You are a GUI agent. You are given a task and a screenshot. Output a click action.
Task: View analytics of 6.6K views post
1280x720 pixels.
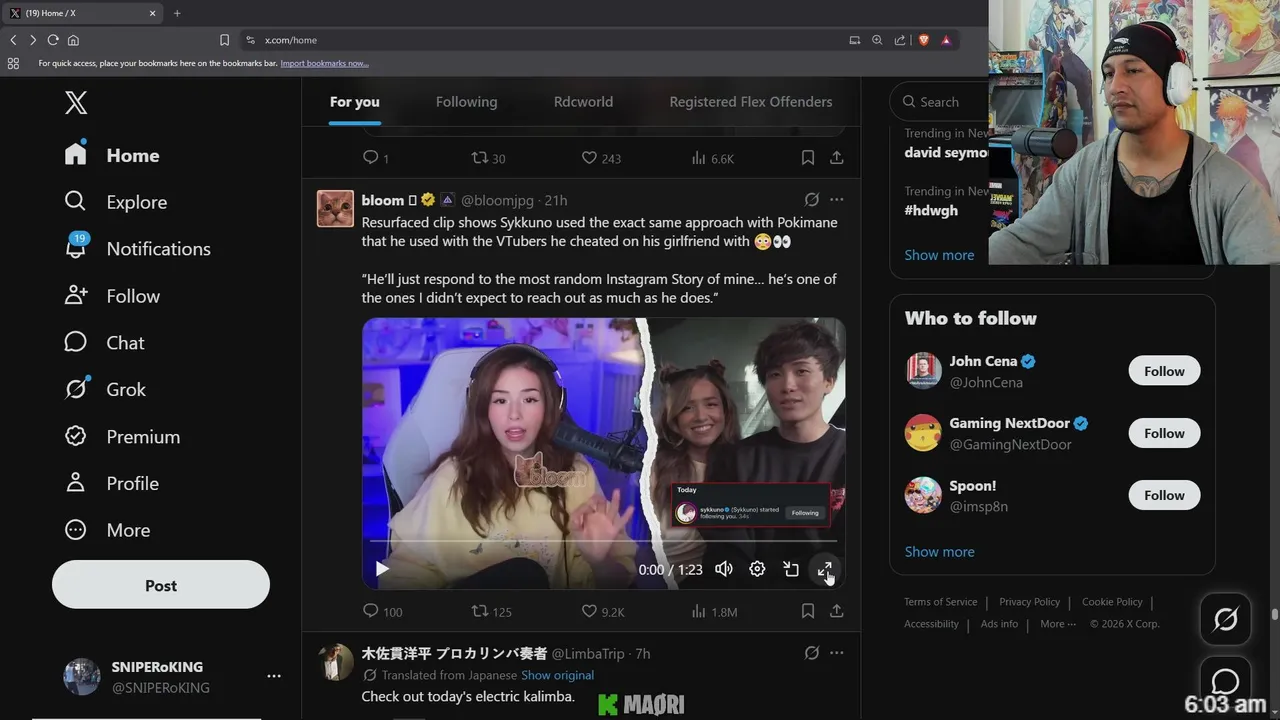point(713,158)
